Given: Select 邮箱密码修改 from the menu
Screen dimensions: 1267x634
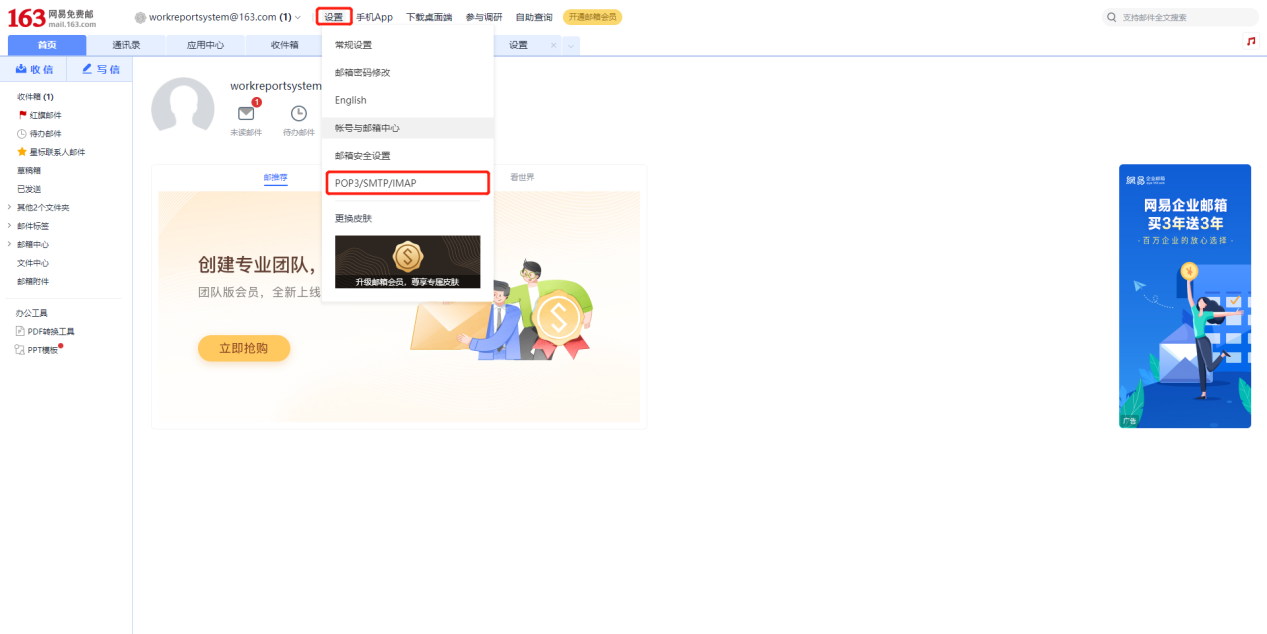Looking at the screenshot, I should [407, 73].
